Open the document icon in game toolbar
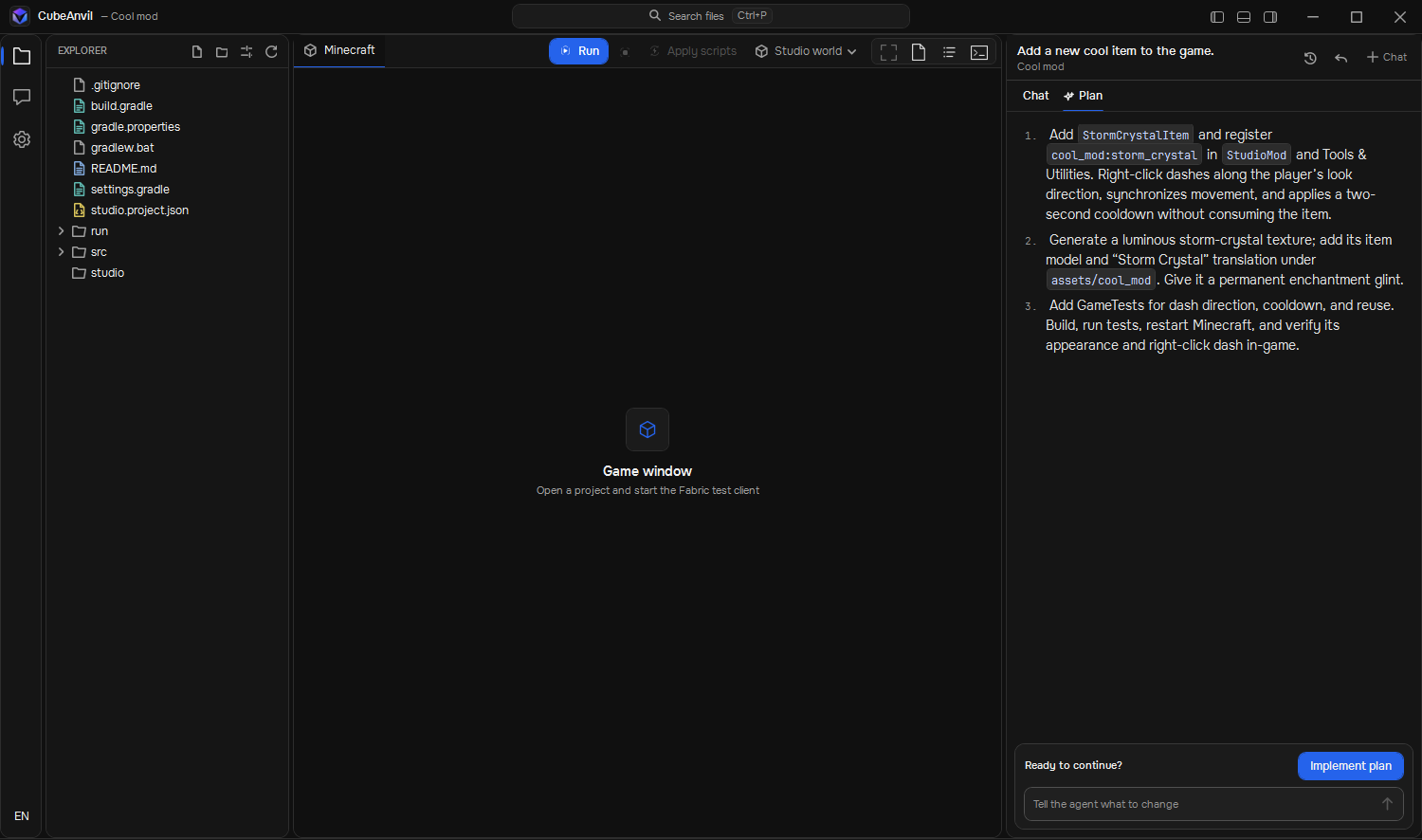Screen dimensions: 1422x840 919,52
